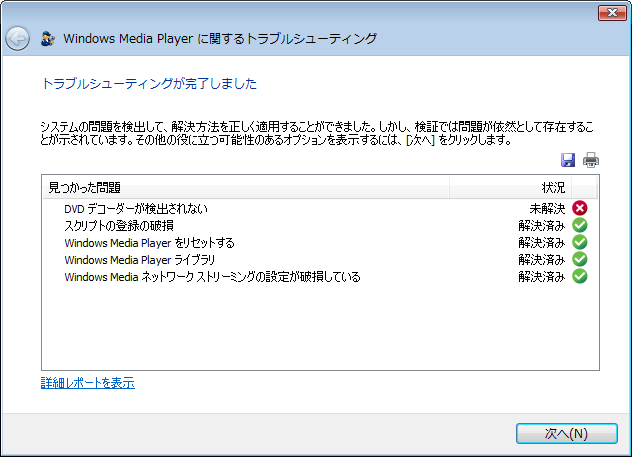Close the troubleshooting window
Screen dimensions: 632x457
click(612, 13)
